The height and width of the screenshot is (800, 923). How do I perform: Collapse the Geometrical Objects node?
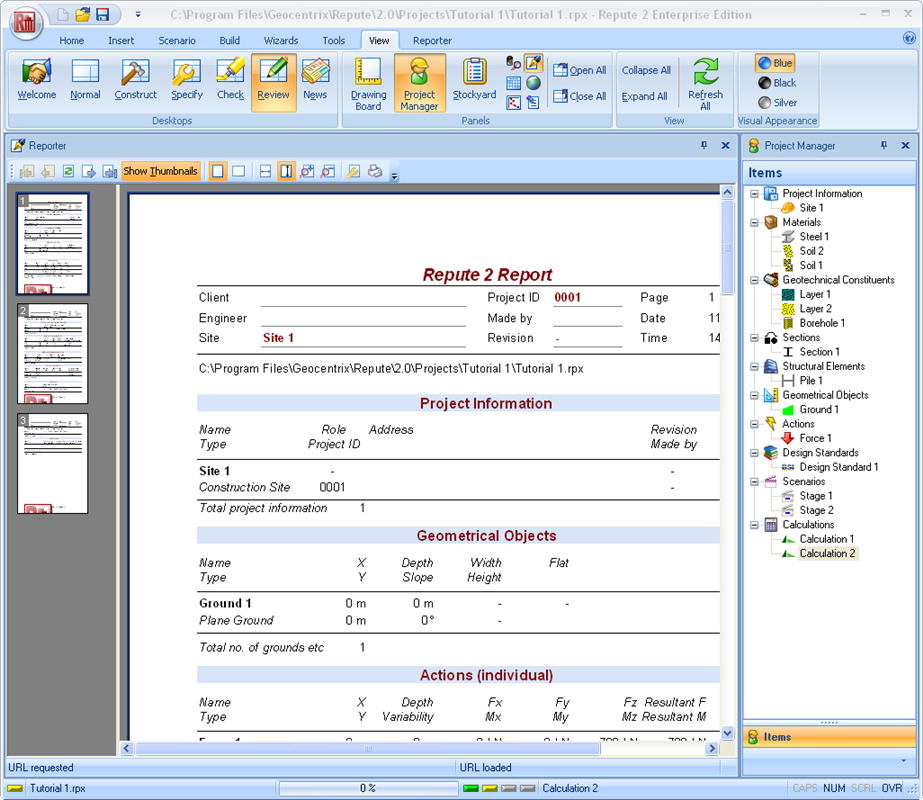pyautogui.click(x=754, y=396)
